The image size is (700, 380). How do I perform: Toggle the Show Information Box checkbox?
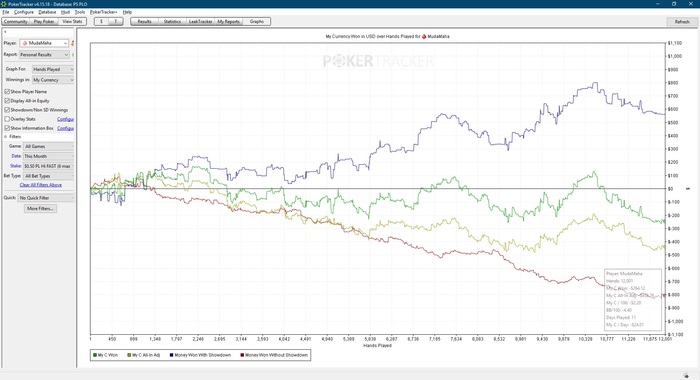pyautogui.click(x=7, y=128)
